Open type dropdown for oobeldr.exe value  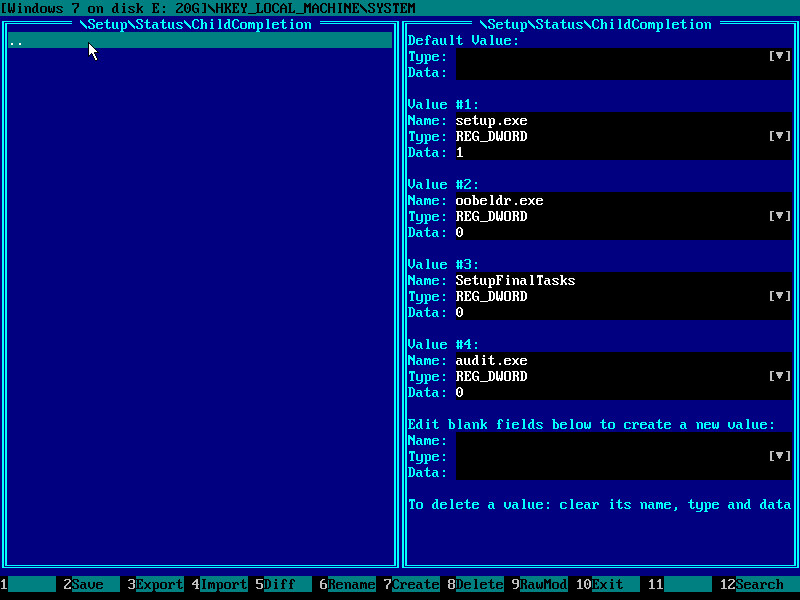780,216
